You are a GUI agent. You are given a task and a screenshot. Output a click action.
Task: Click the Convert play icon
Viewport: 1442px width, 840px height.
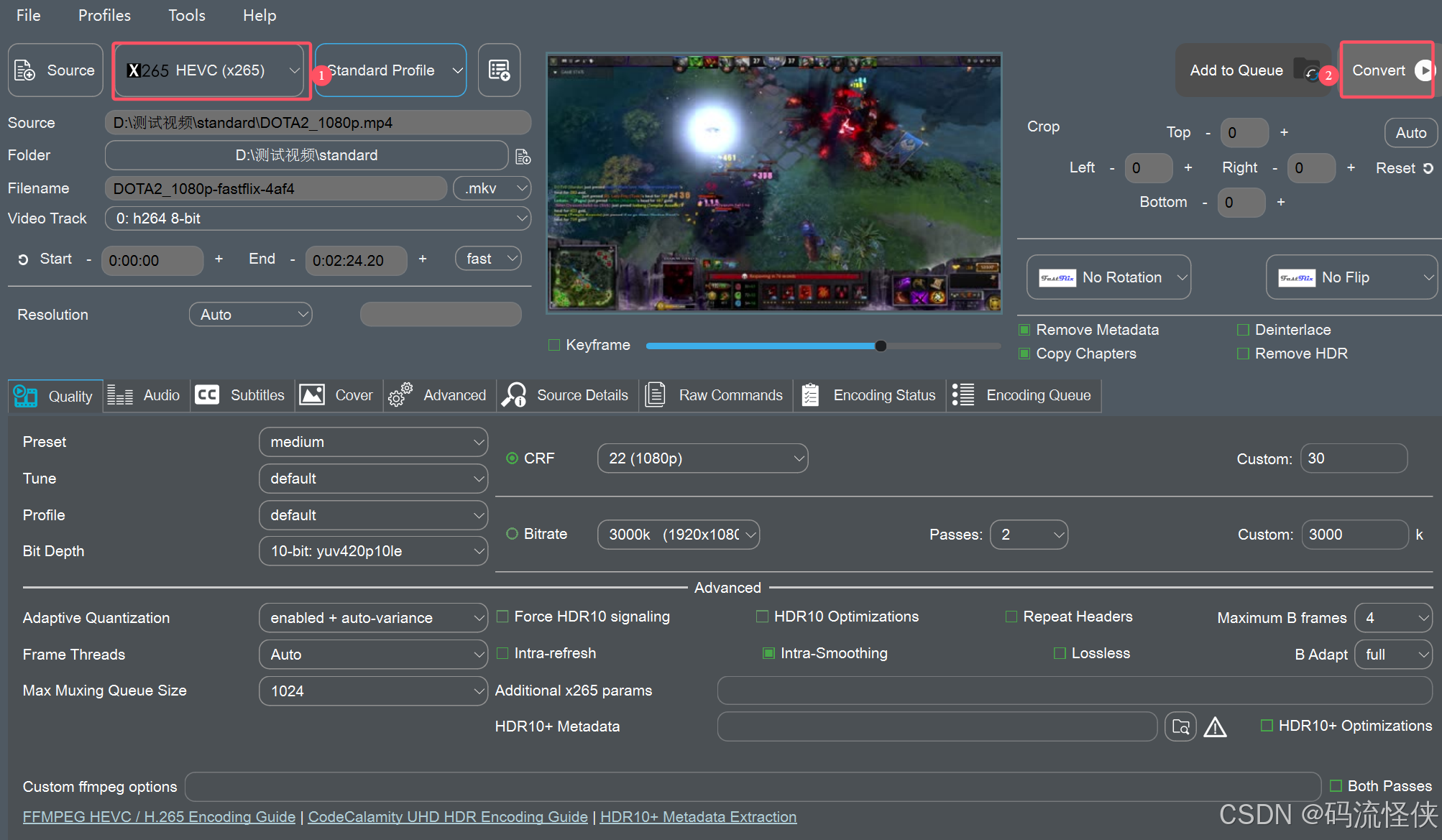[1423, 70]
